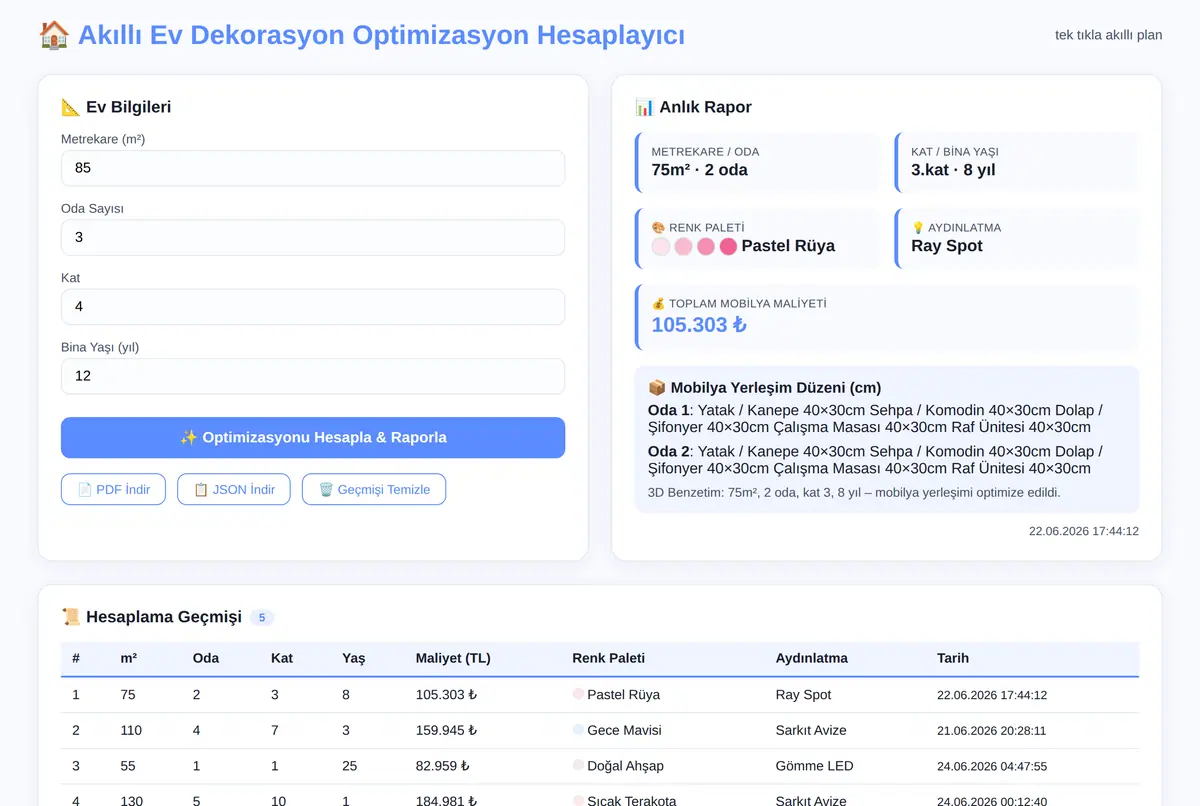The height and width of the screenshot is (806, 1200).
Task: Click m² value 110 in history table
Action: point(131,730)
